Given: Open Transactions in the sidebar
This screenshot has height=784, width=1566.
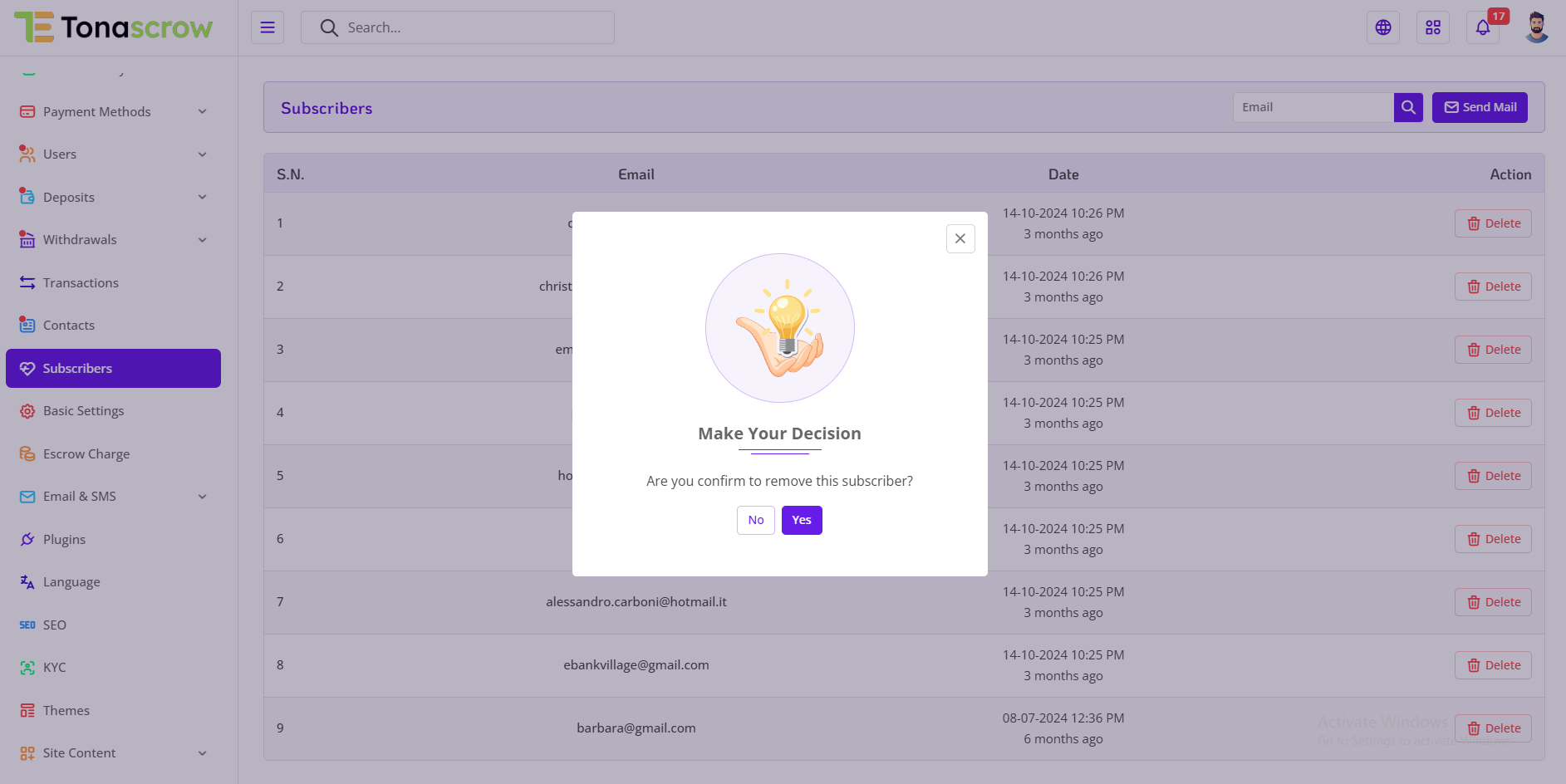Looking at the screenshot, I should click(81, 283).
